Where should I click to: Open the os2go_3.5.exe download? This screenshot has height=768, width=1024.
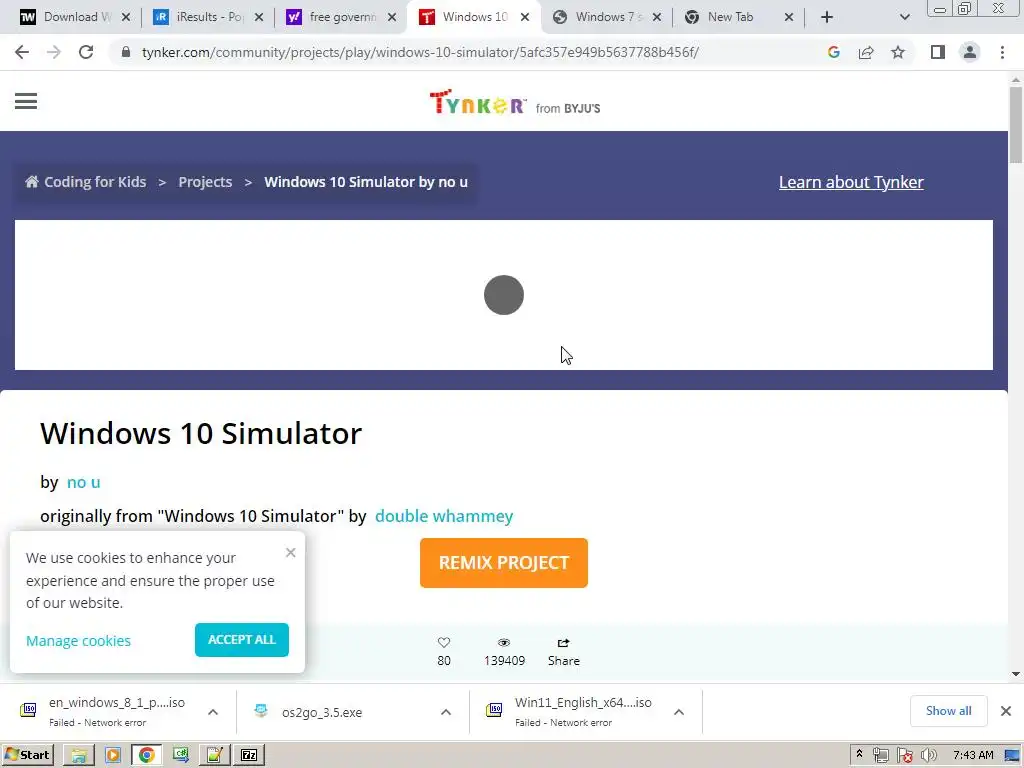321,712
